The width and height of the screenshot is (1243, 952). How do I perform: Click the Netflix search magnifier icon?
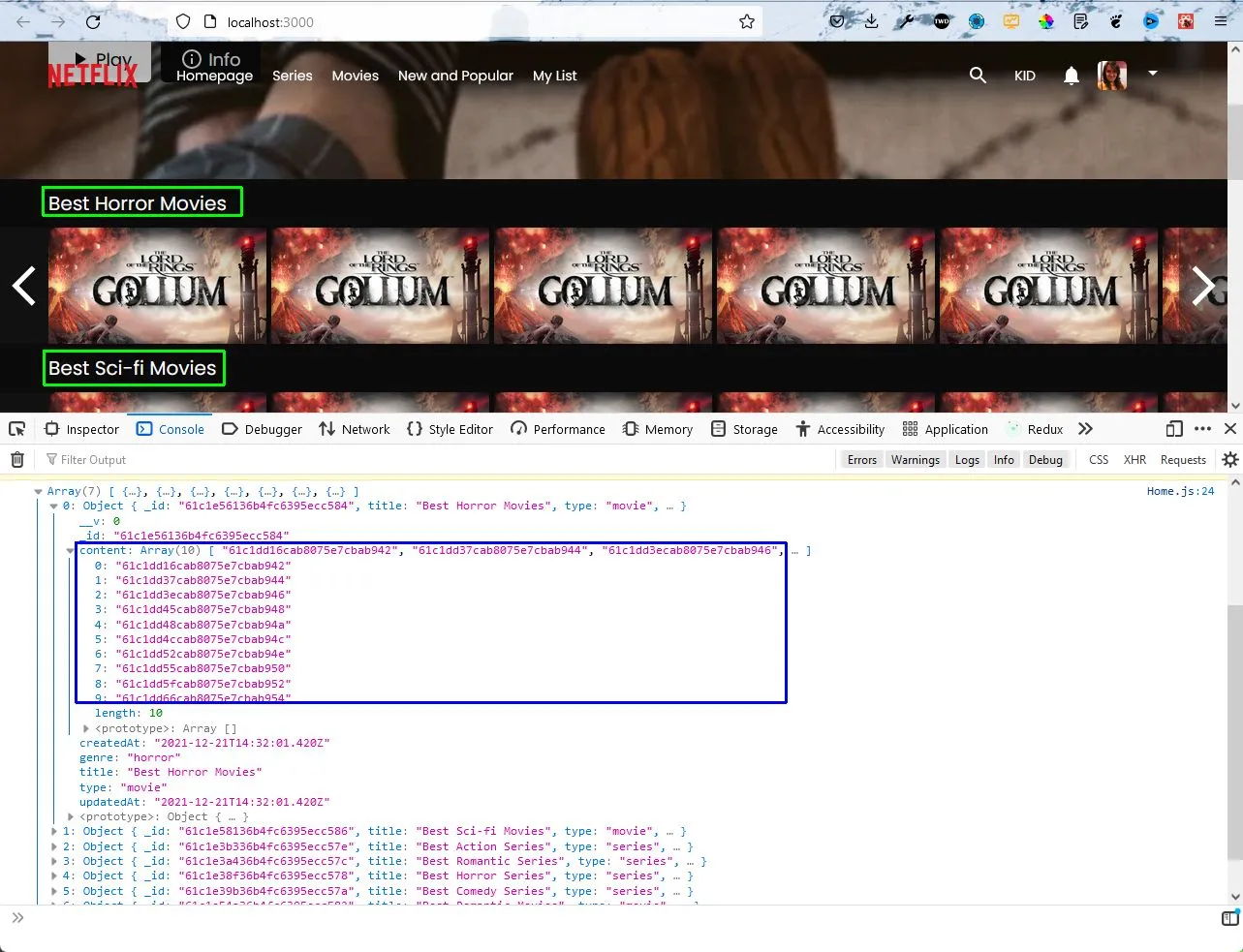tap(978, 75)
